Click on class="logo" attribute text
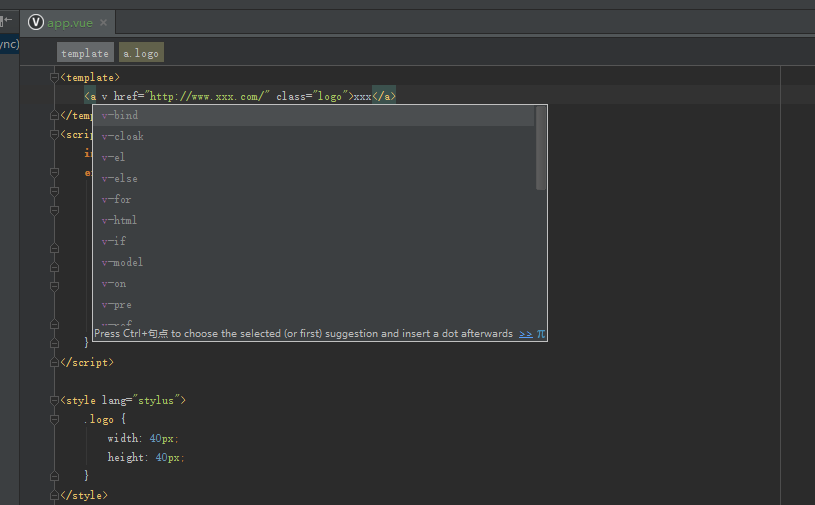This screenshot has height=505, width=815. pyautogui.click(x=311, y=96)
